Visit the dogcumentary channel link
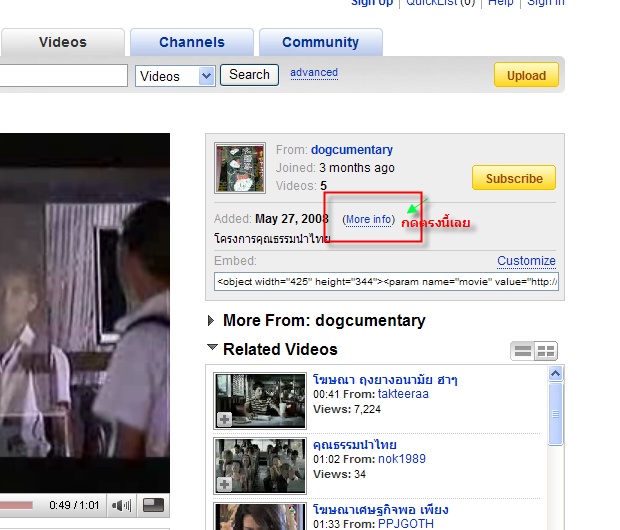 click(352, 150)
